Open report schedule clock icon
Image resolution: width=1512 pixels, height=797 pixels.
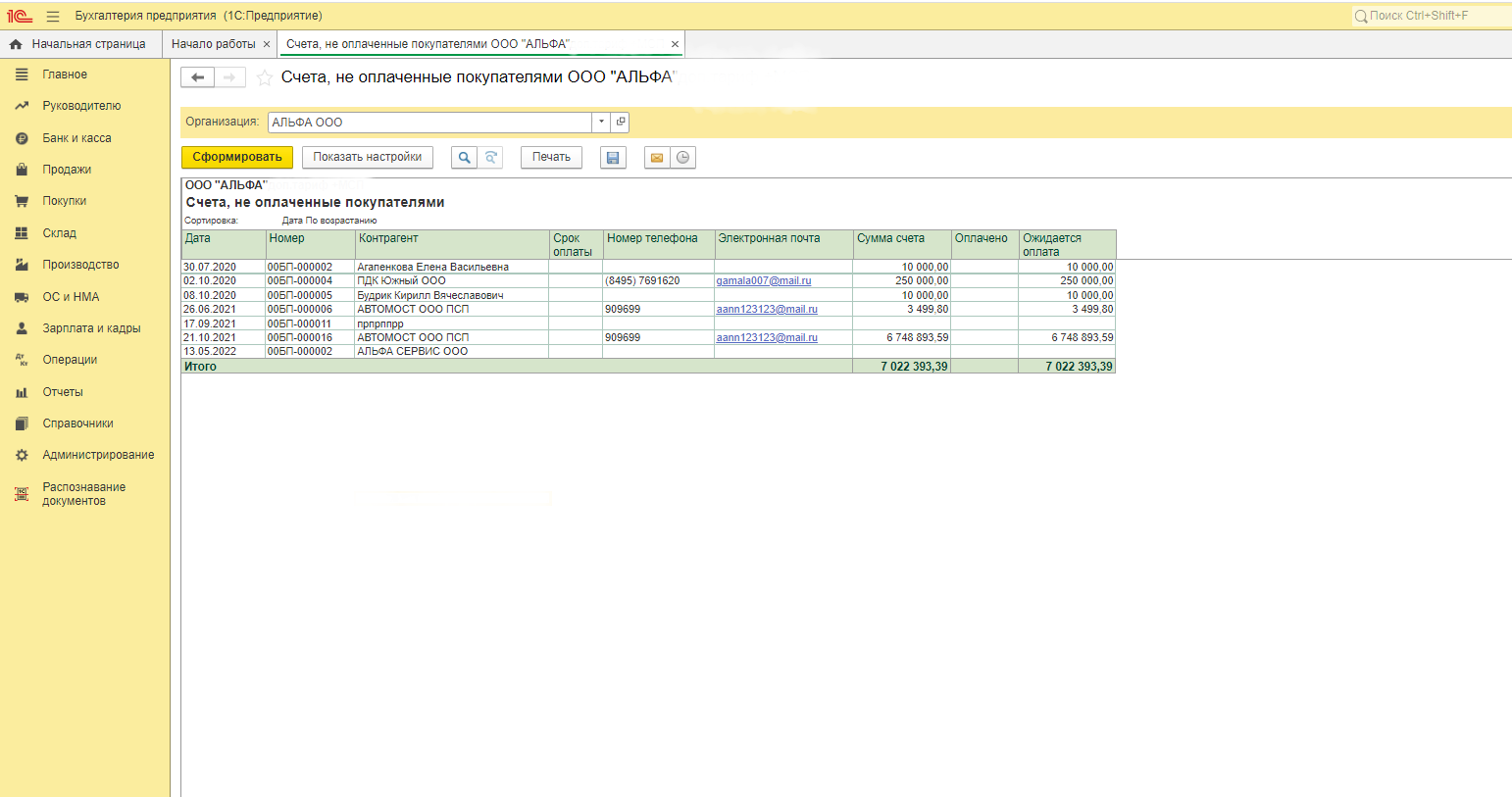(683, 157)
